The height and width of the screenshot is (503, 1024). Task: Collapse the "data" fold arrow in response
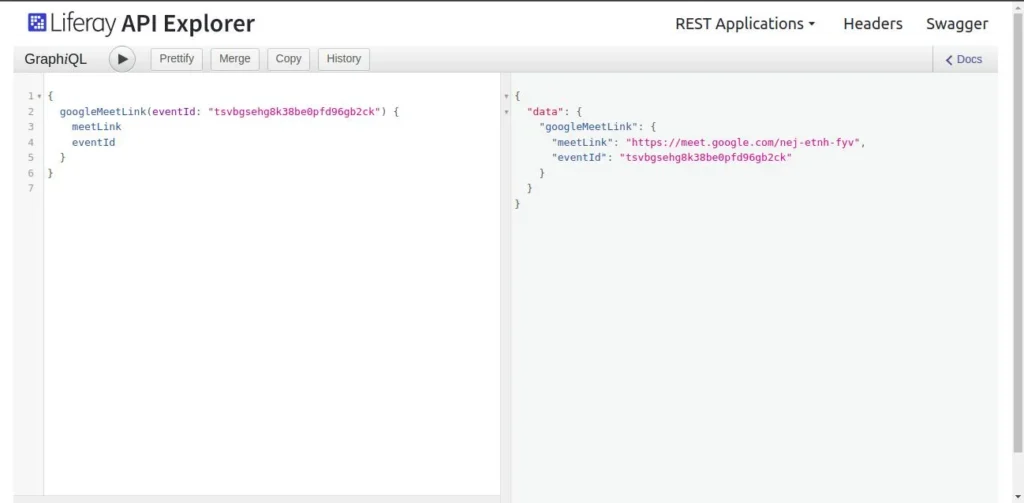point(506,112)
